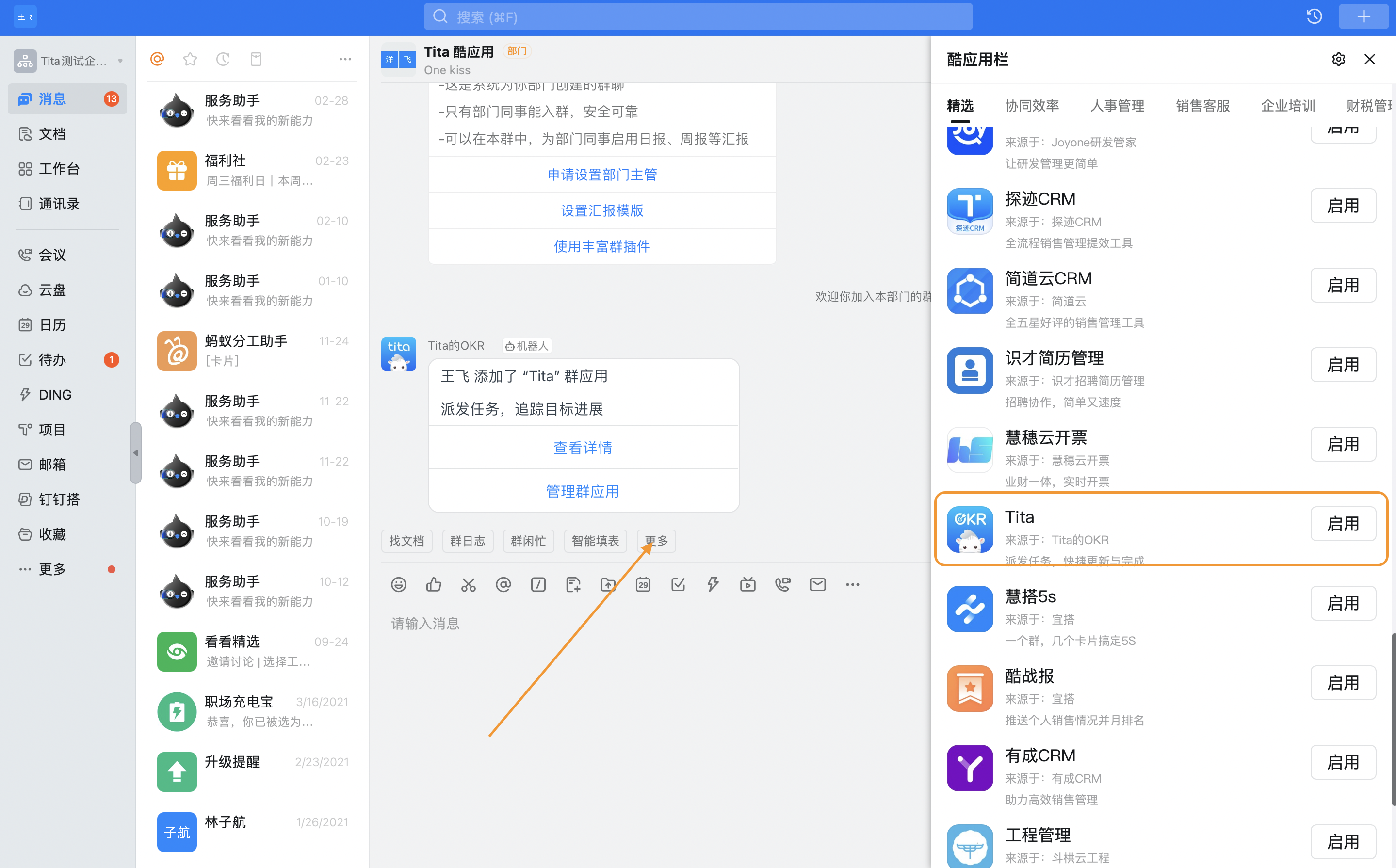Open 会议 in sidebar

(x=67, y=255)
